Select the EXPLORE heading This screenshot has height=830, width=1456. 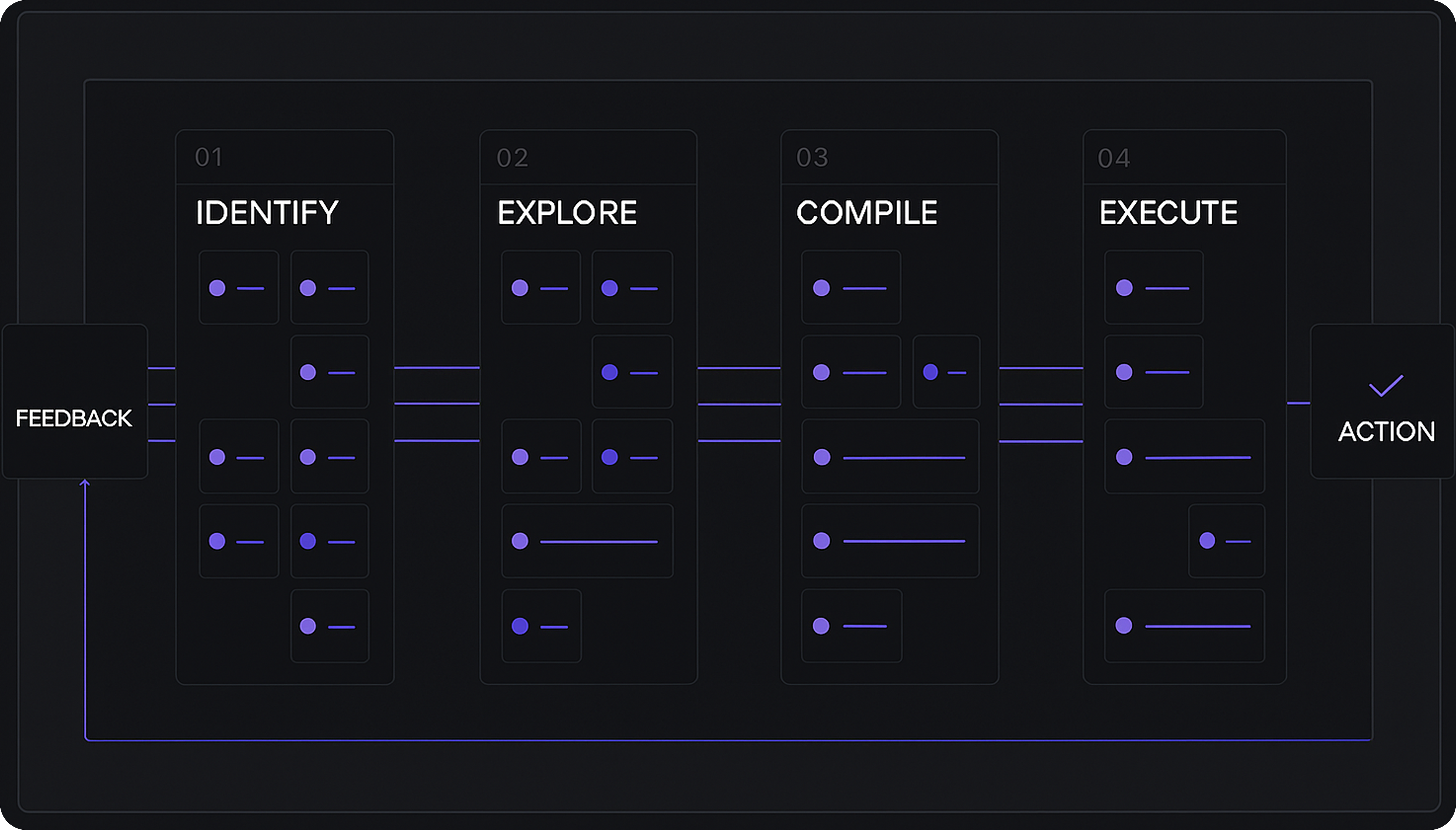[567, 213]
